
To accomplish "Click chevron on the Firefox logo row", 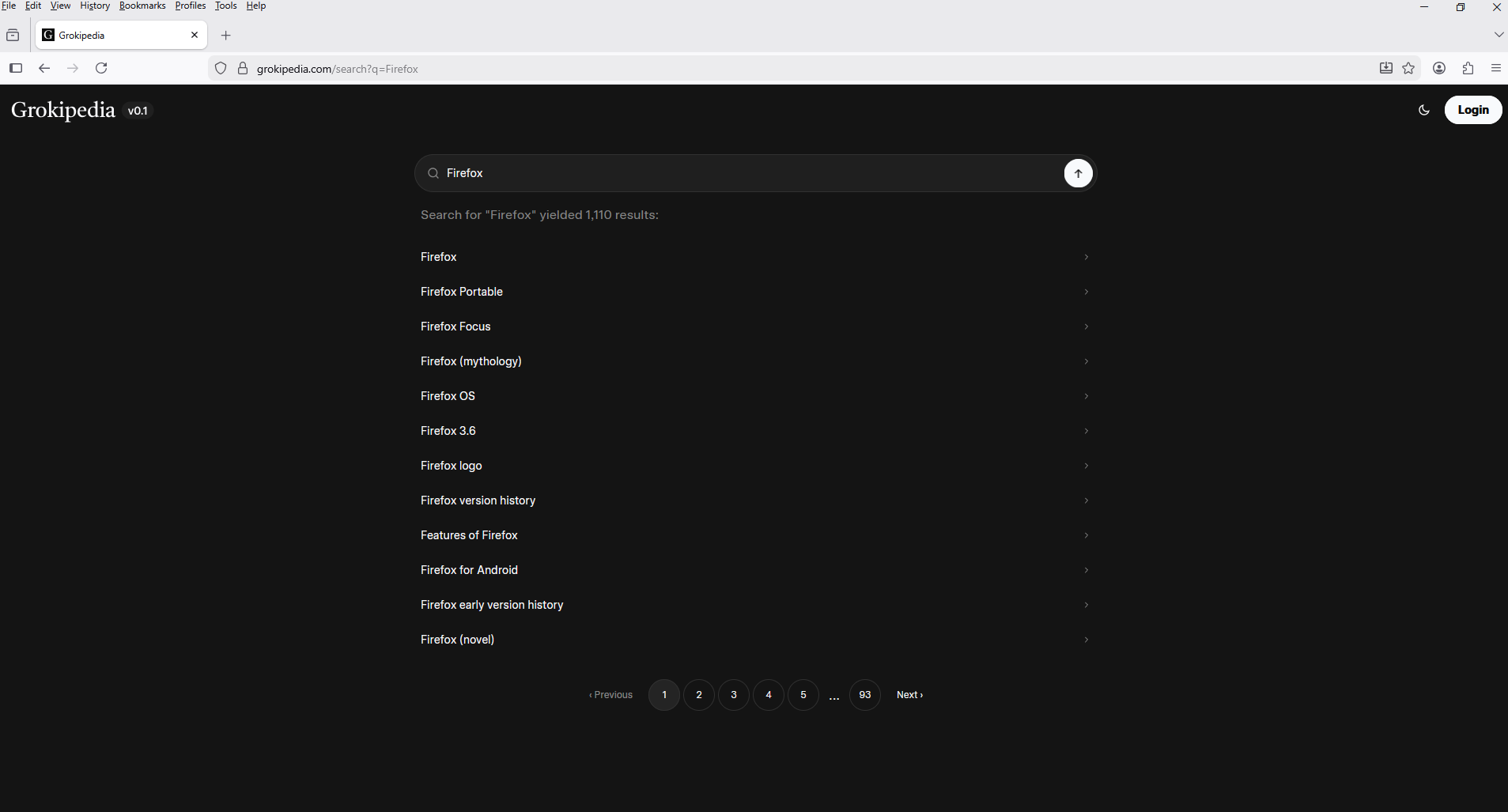I will (x=1086, y=466).
